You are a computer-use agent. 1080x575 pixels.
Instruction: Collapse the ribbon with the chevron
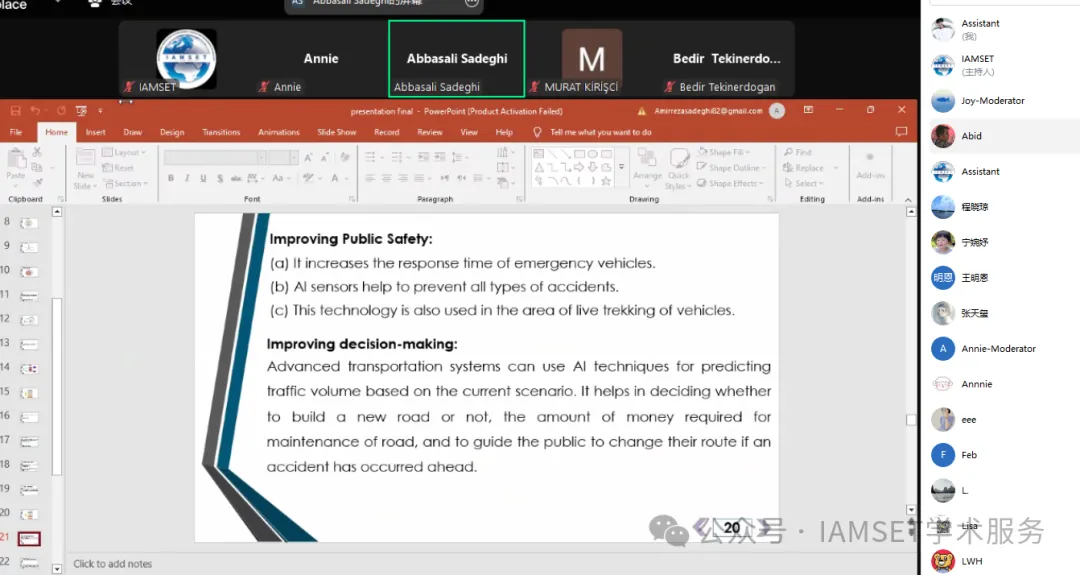pos(908,200)
